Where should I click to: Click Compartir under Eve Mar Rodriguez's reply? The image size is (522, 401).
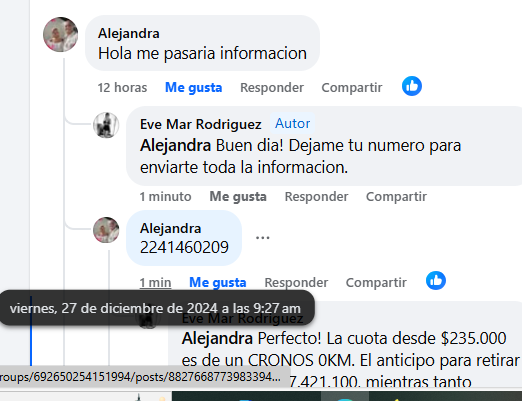point(396,197)
